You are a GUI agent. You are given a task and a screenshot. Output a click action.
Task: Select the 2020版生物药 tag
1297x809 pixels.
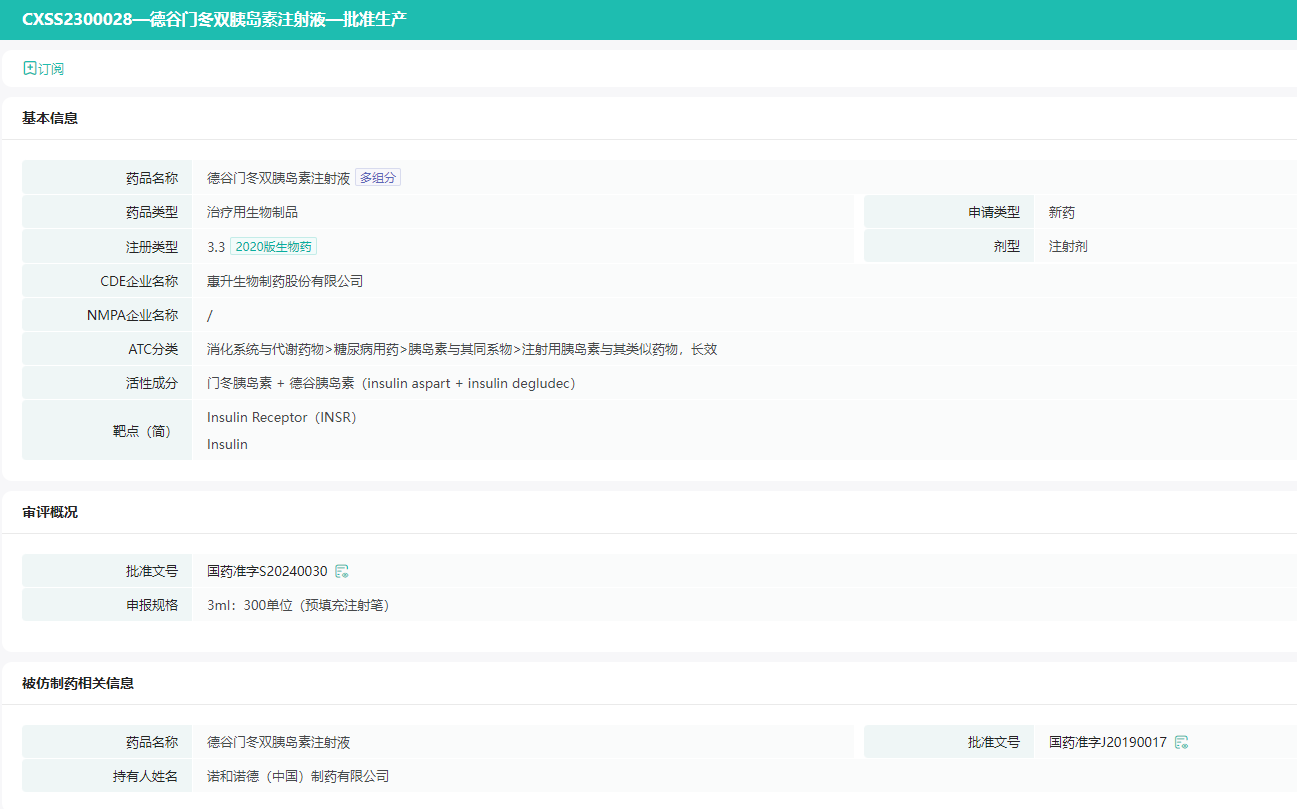(x=274, y=247)
